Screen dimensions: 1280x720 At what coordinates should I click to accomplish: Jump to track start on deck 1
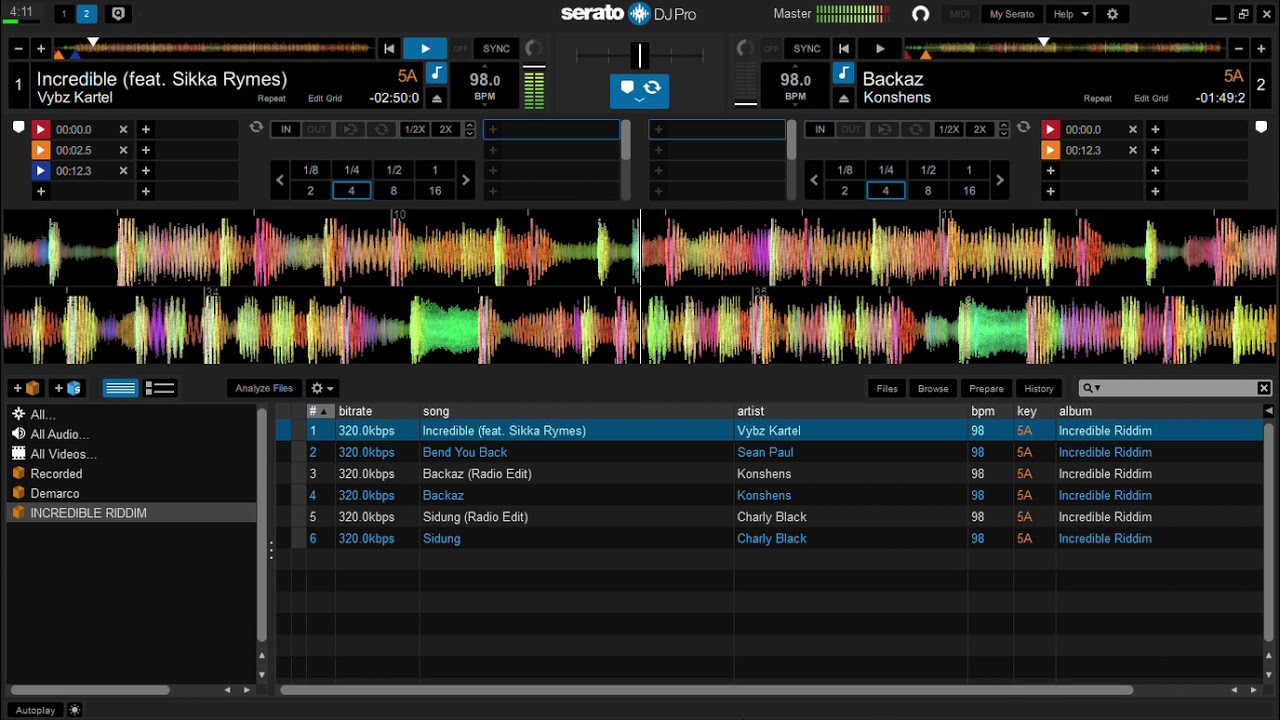pos(389,49)
